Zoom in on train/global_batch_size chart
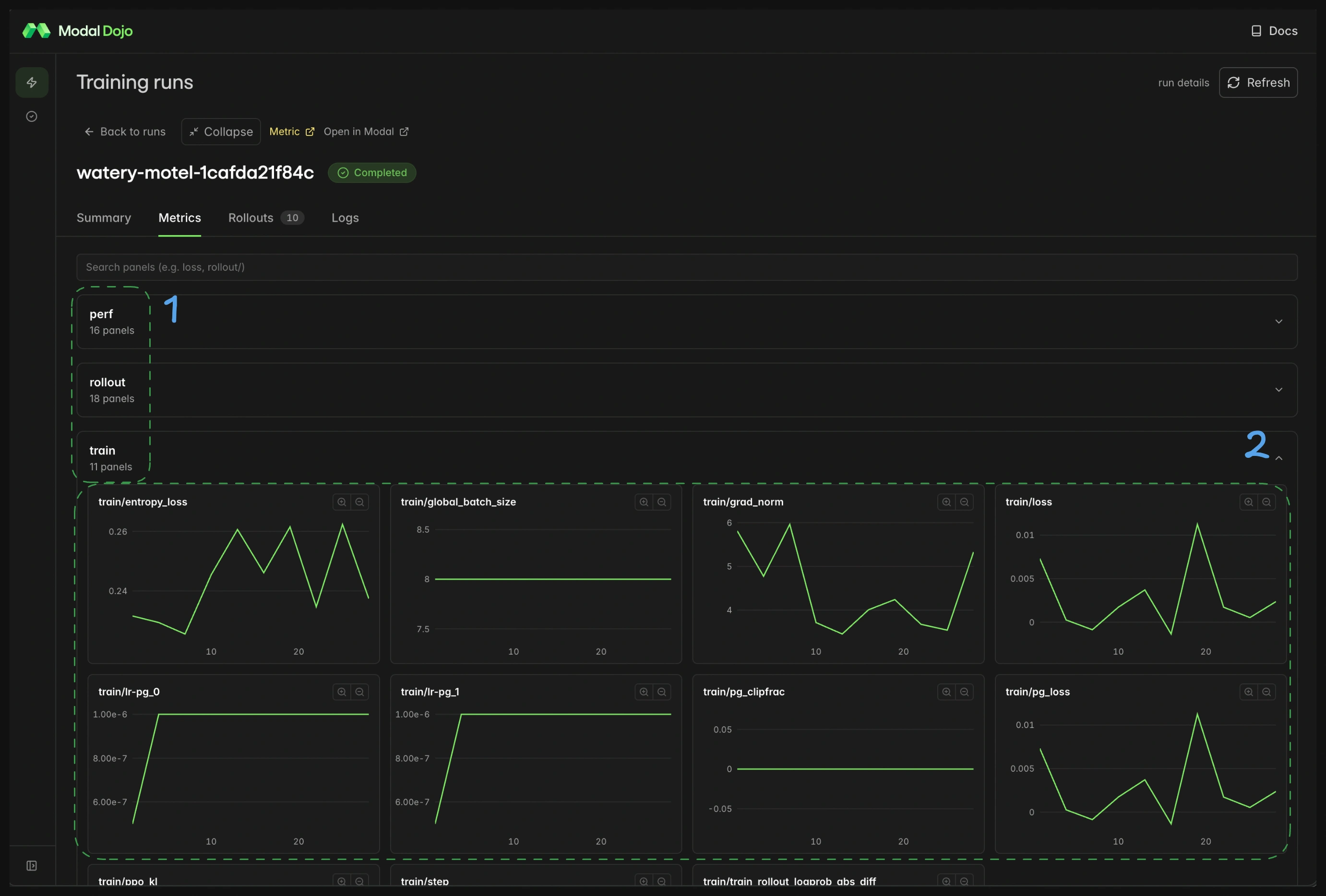Image resolution: width=1326 pixels, height=896 pixels. point(644,502)
